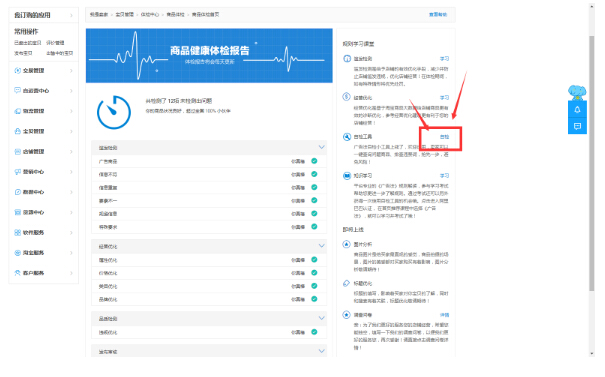Click the 宝贝管理 bag icon in the sidebar

point(17,131)
